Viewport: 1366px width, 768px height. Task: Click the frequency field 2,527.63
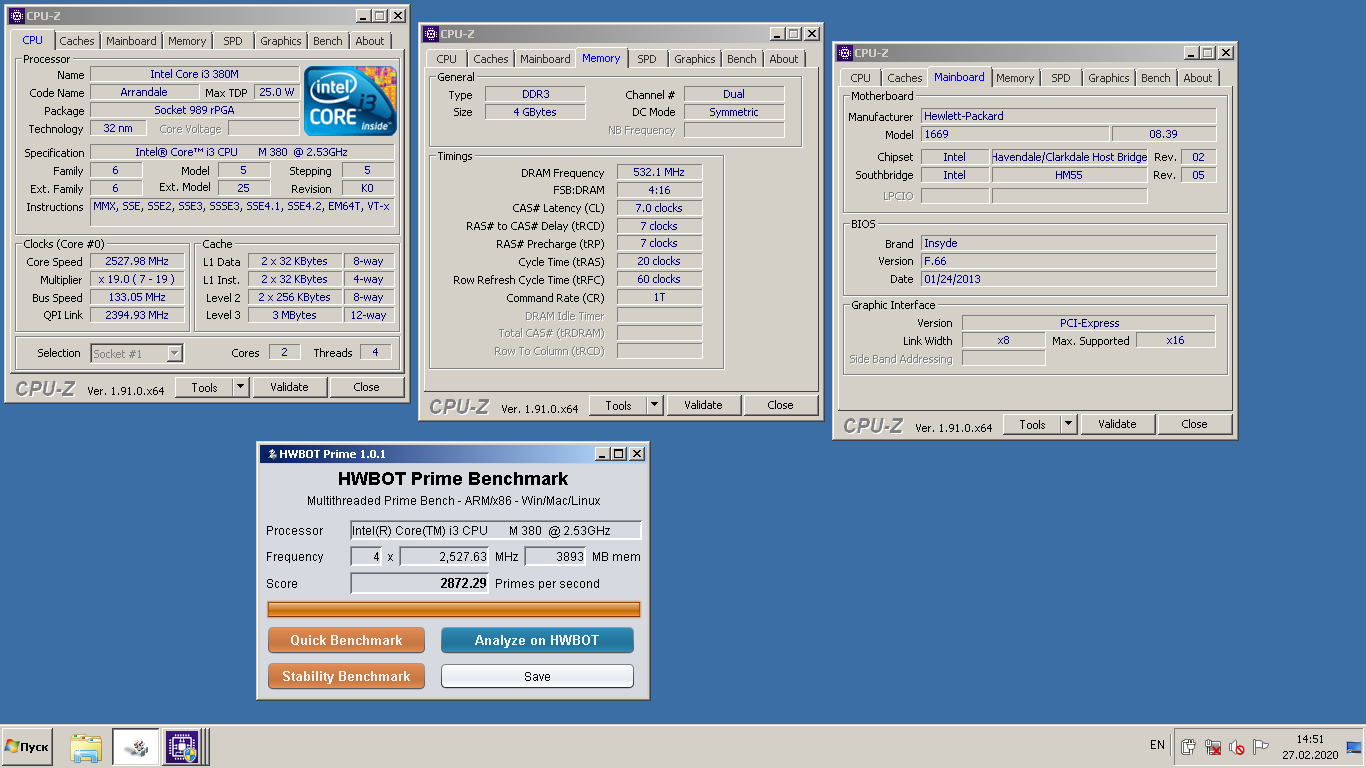pyautogui.click(x=444, y=556)
